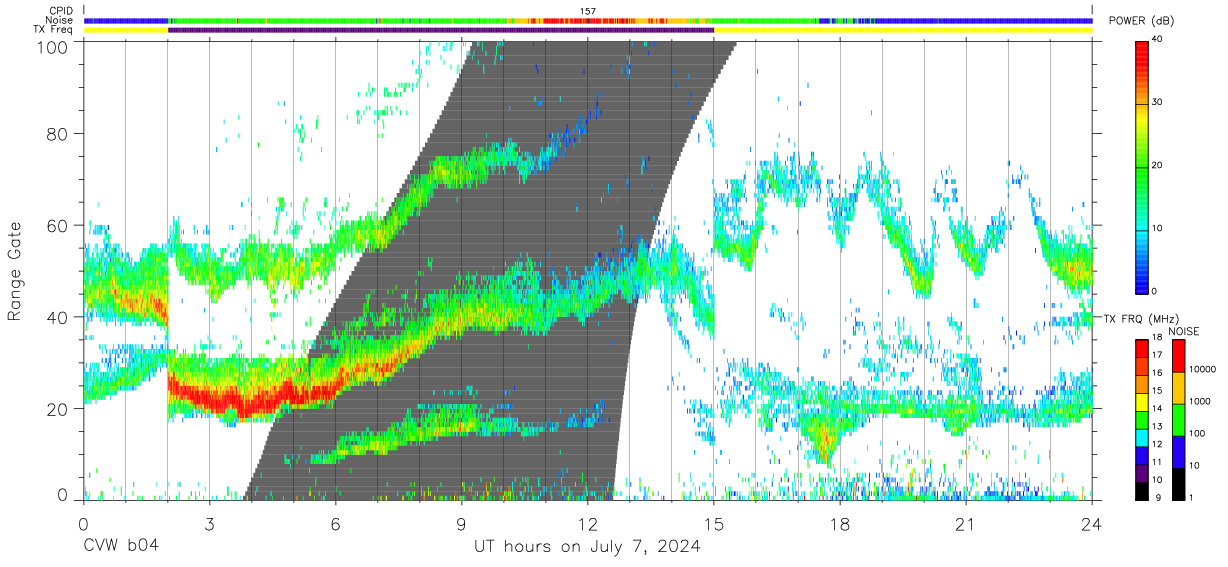Click the x-axis tick label '15'
The width and height of the screenshot is (1228, 567).
click(713, 524)
